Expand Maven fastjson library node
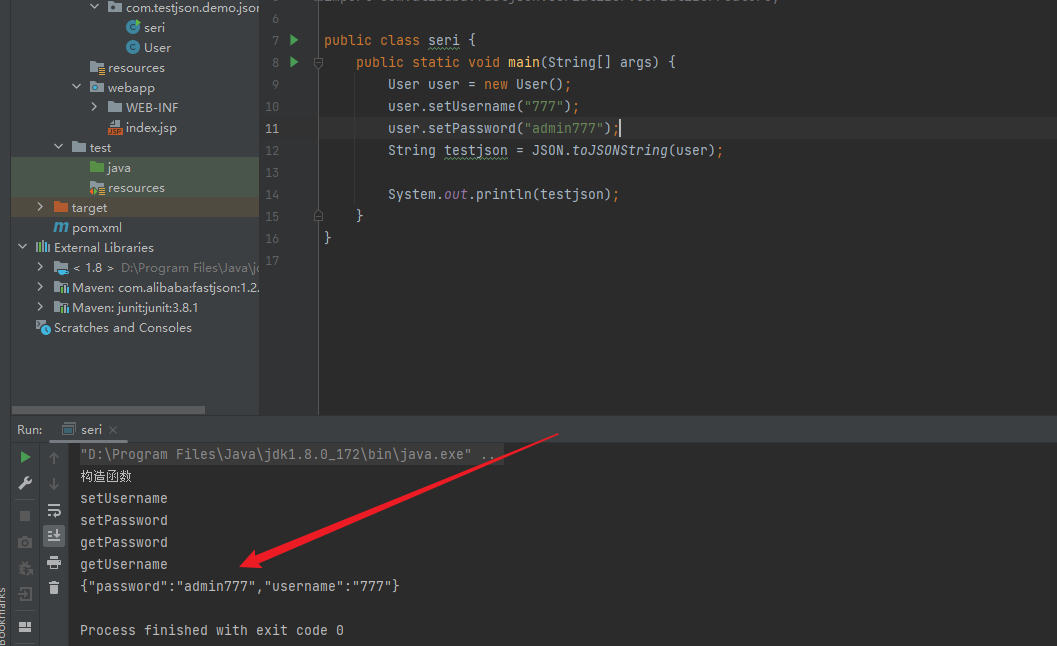1057x646 pixels. pyautogui.click(x=40, y=287)
